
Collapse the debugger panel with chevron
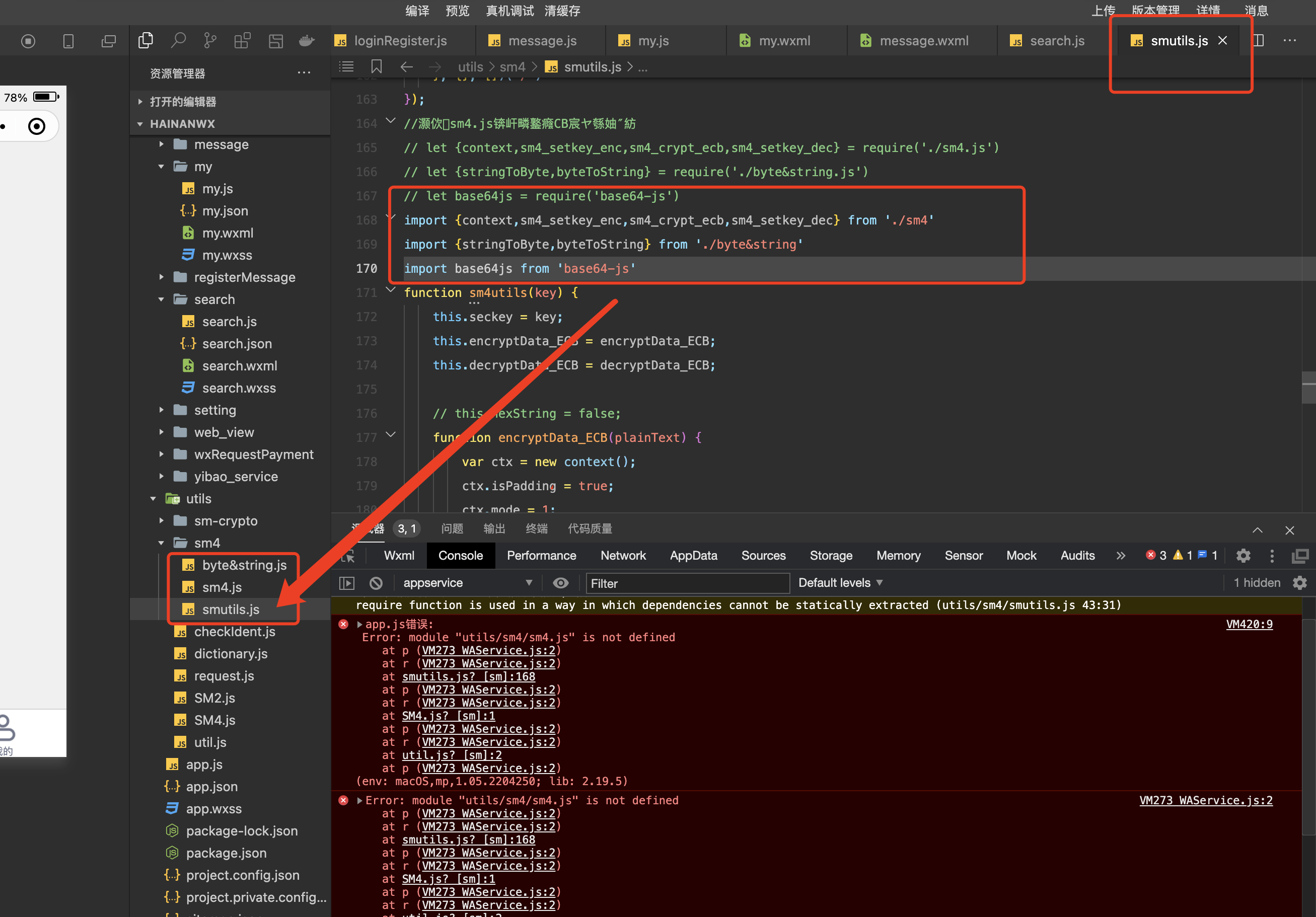tap(1258, 529)
